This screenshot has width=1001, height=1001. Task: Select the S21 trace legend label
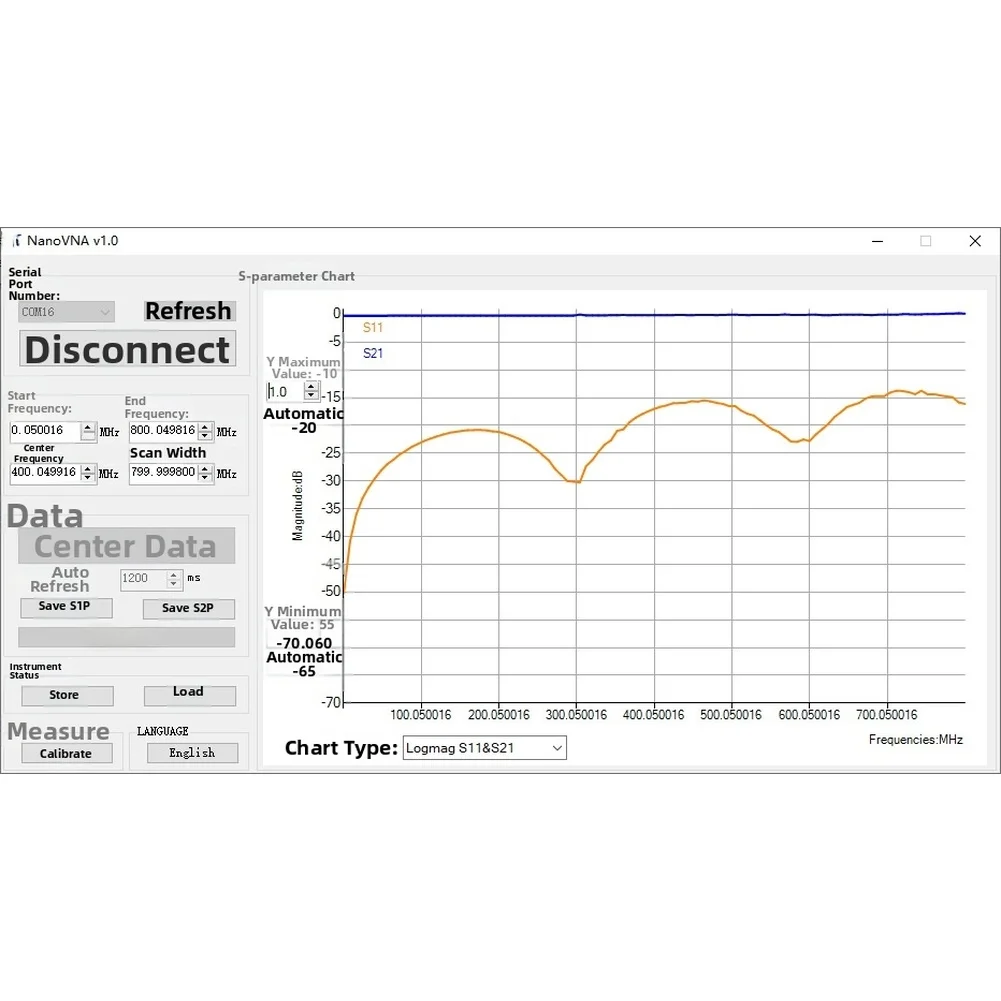[x=372, y=353]
